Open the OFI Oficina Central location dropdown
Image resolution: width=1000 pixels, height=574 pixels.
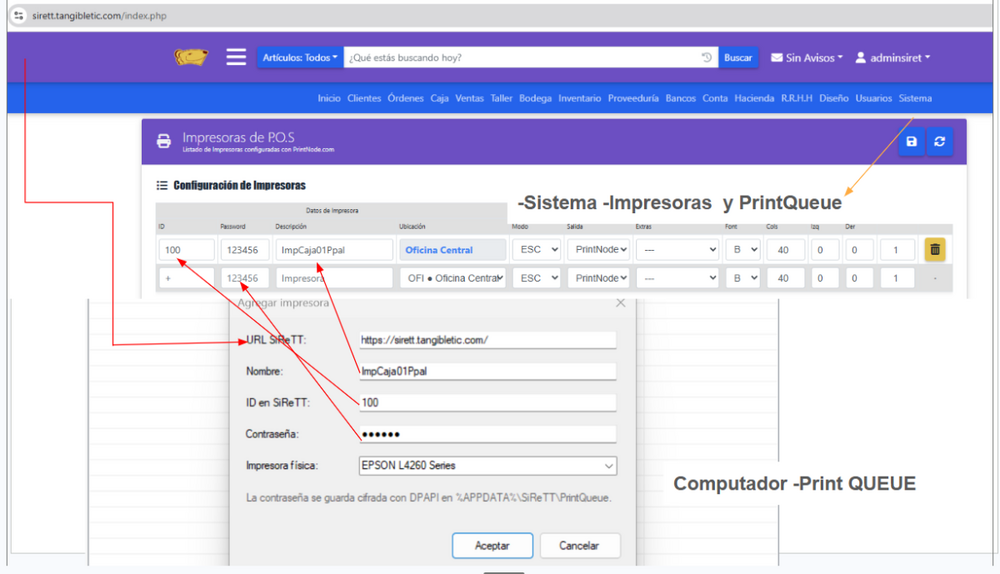(x=453, y=278)
